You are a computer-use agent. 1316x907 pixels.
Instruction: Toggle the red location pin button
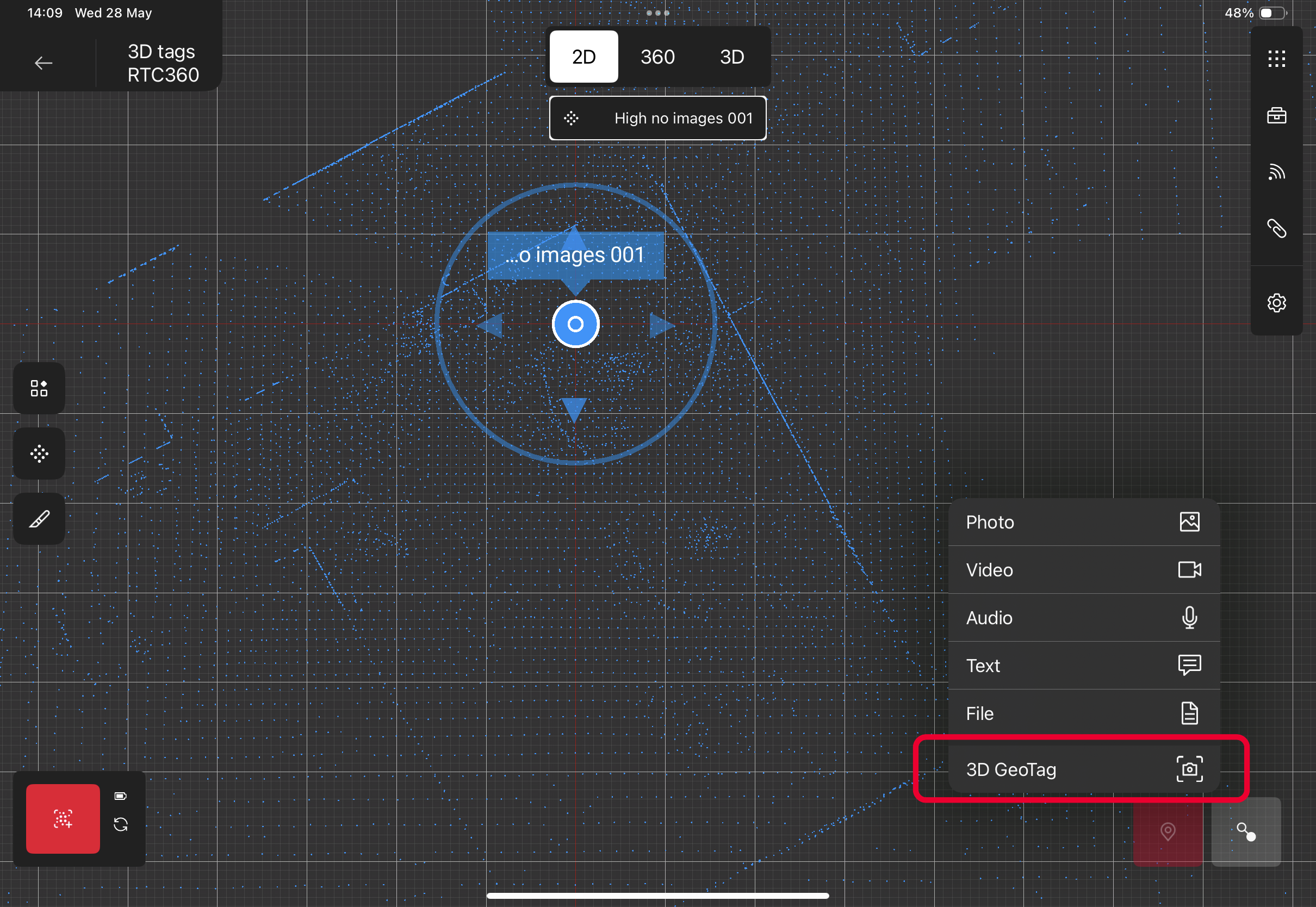pyautogui.click(x=1167, y=832)
